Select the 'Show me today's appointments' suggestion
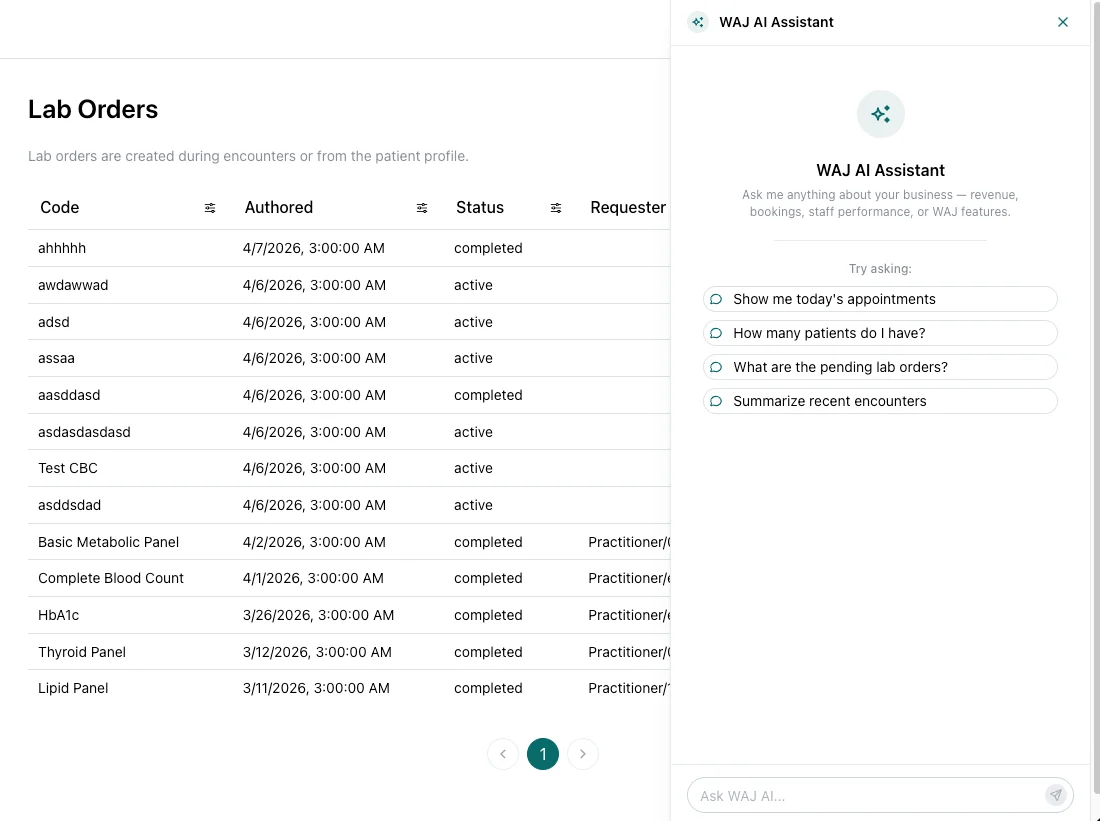1100x821 pixels. point(880,299)
